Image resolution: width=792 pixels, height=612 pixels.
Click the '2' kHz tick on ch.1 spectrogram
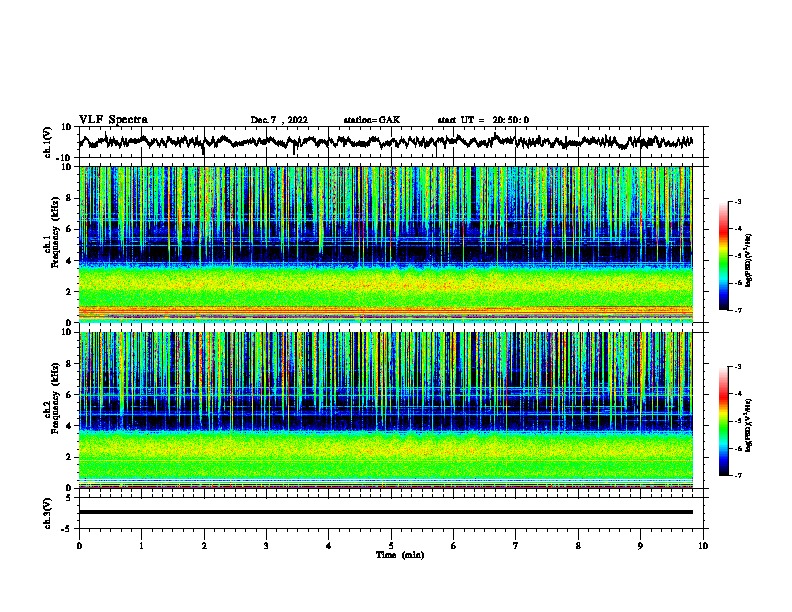[x=69, y=291]
